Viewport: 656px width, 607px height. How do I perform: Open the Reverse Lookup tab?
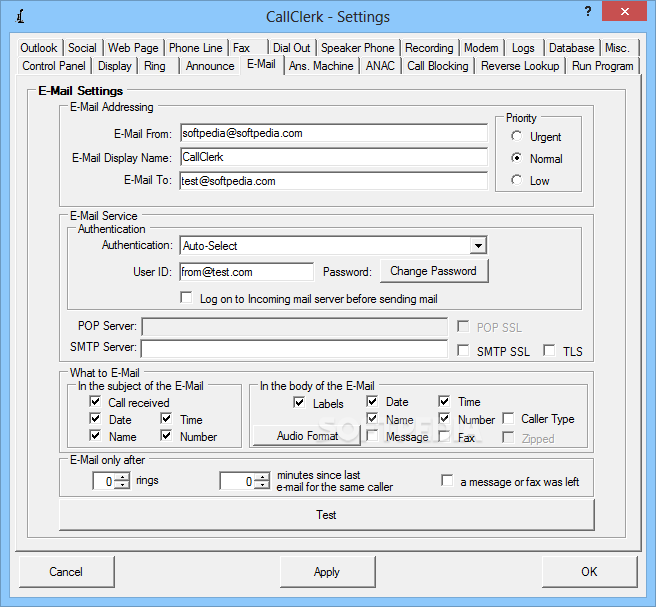520,66
